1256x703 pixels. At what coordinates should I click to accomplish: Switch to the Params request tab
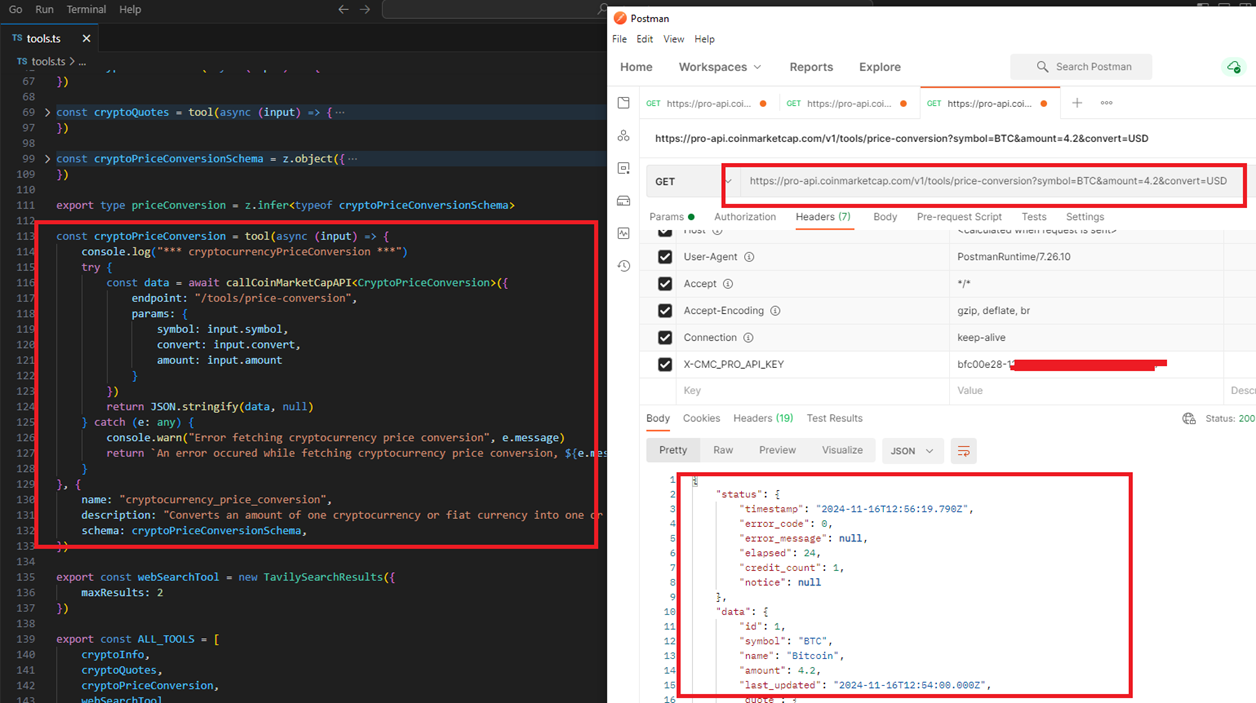[671, 217]
